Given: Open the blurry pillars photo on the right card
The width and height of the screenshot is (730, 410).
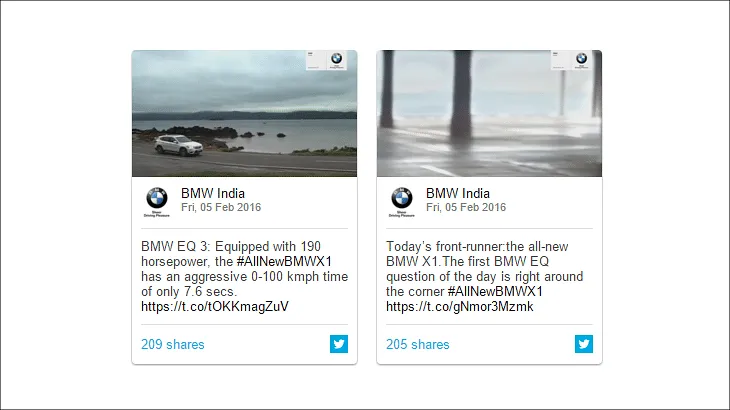Looking at the screenshot, I should 489,113.
